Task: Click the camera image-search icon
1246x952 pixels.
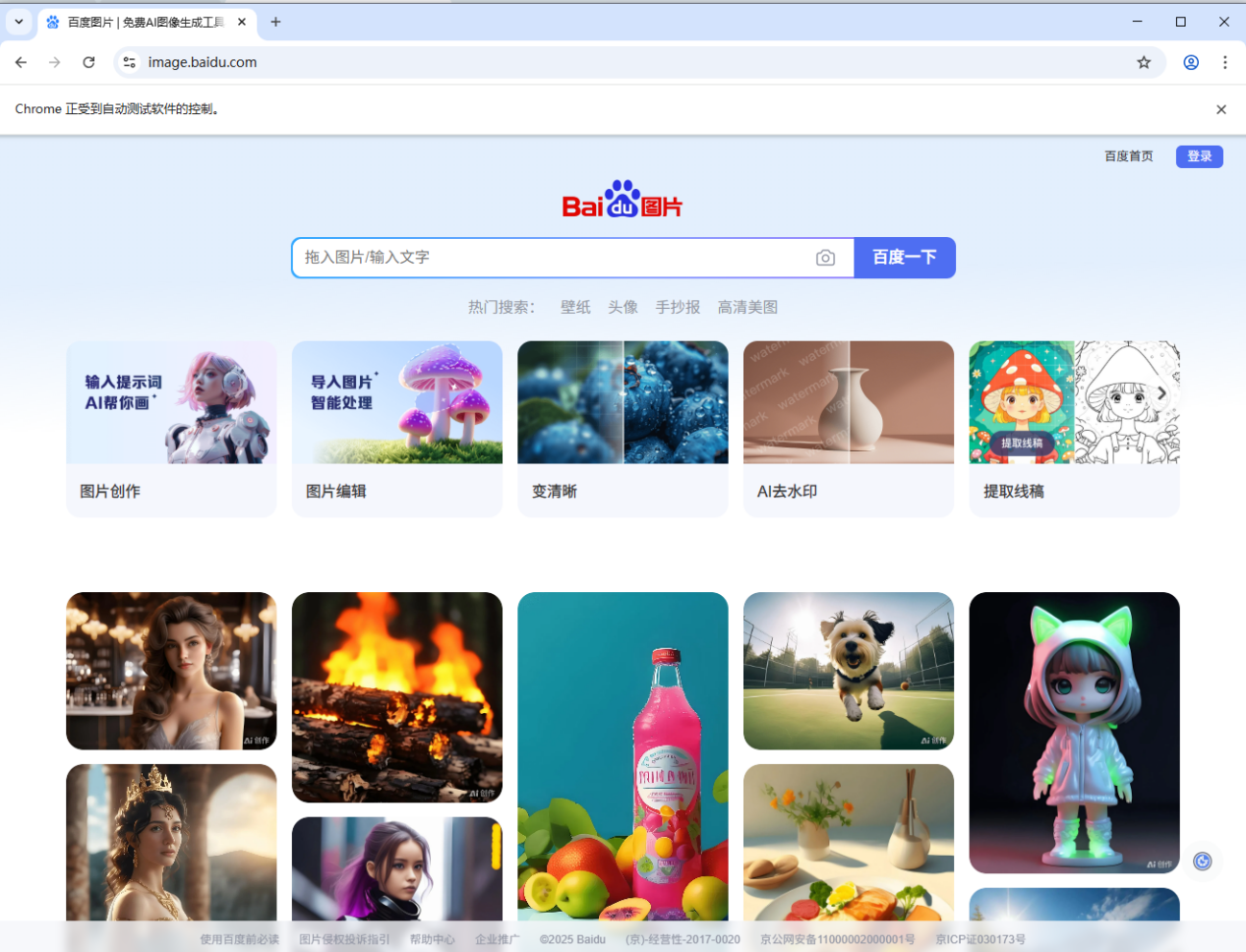Action: (825, 258)
